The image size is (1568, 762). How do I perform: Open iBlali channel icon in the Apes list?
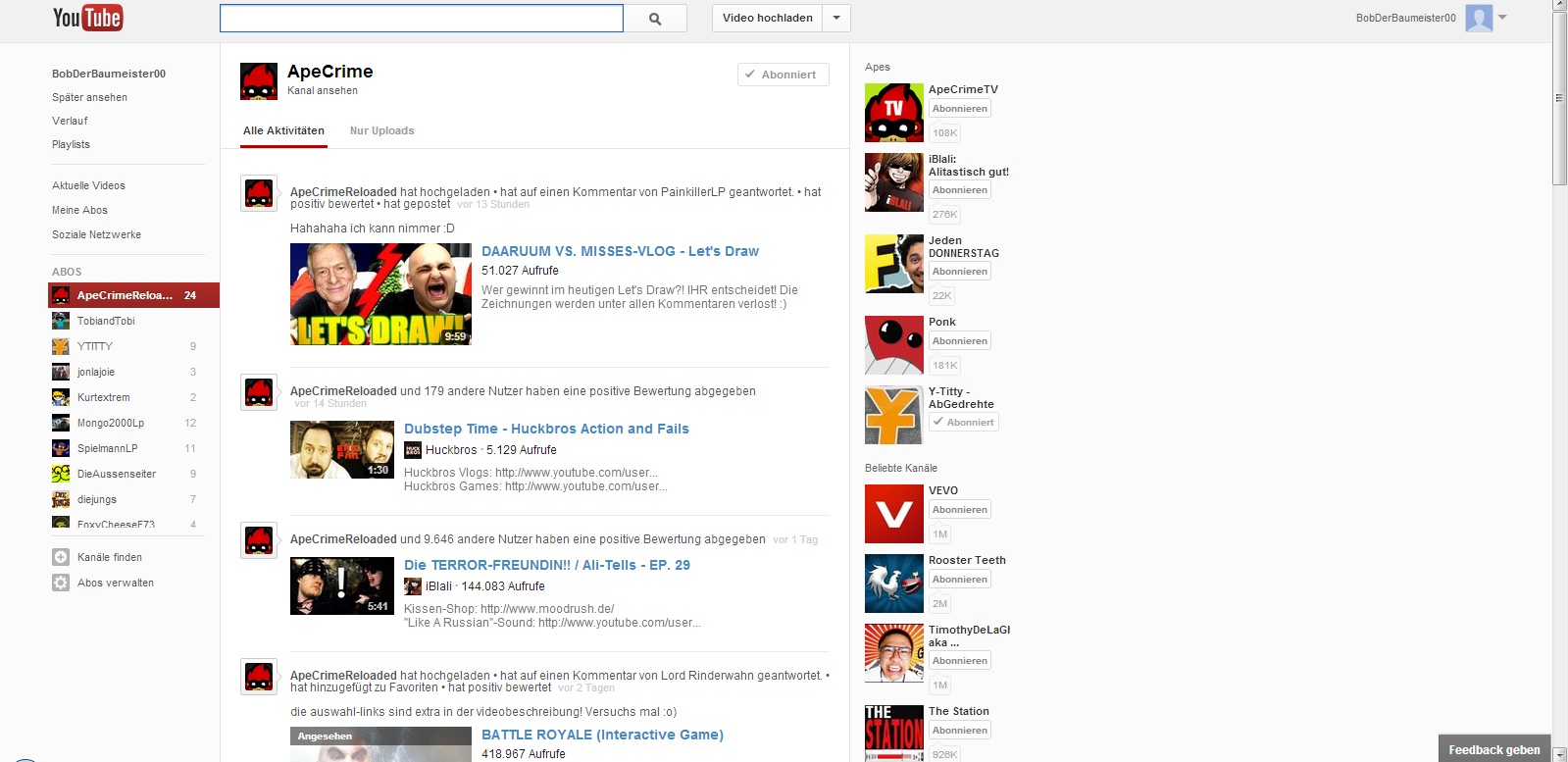[x=894, y=182]
